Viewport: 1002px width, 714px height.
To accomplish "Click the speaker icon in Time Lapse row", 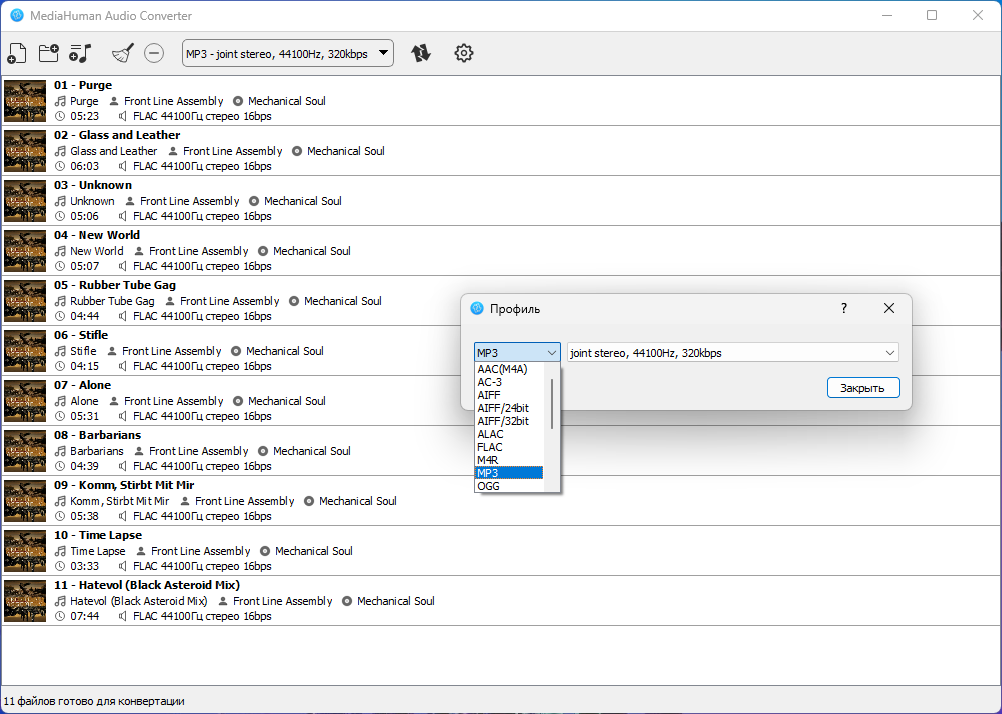I will point(123,566).
